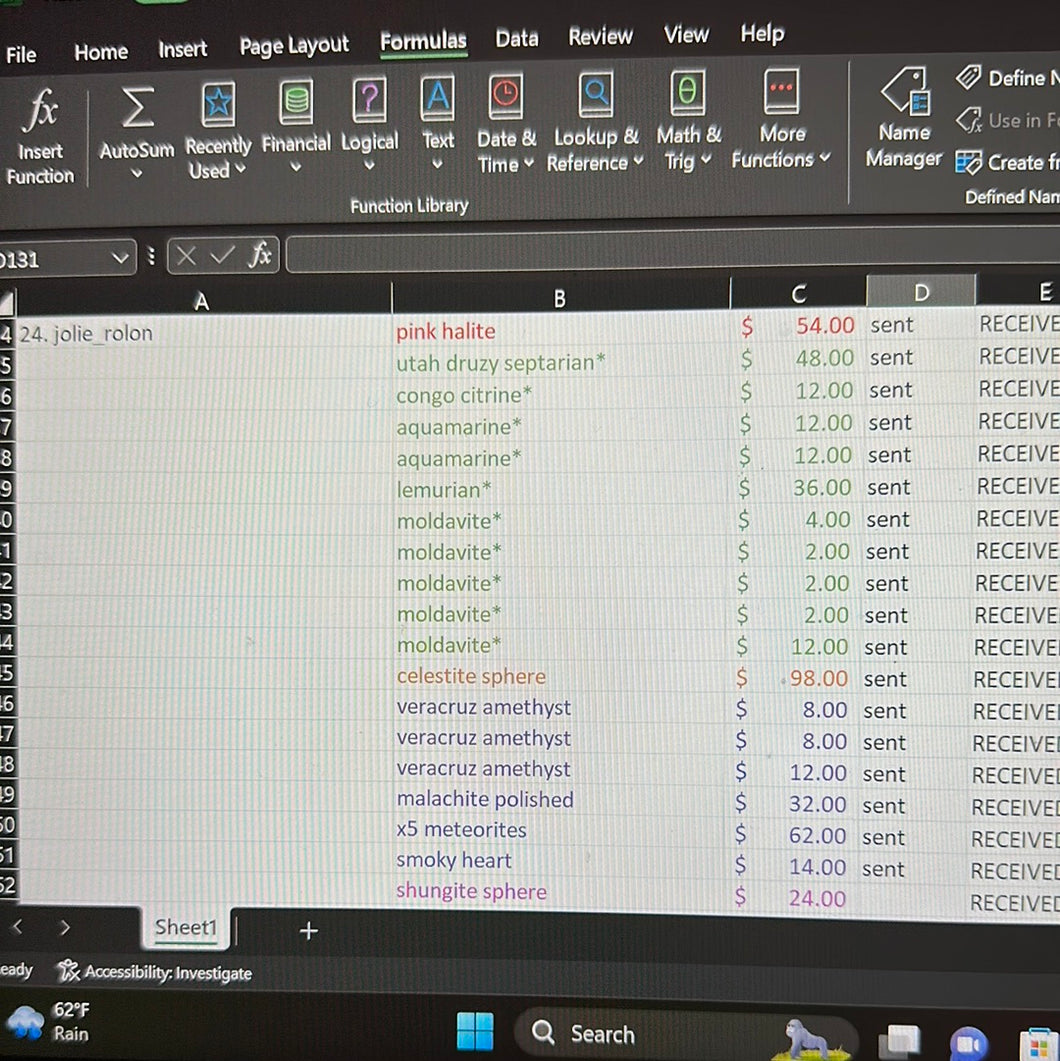The height and width of the screenshot is (1061, 1060).
Task: Expand Math & Trig dropdown arrow
Action: point(706,160)
